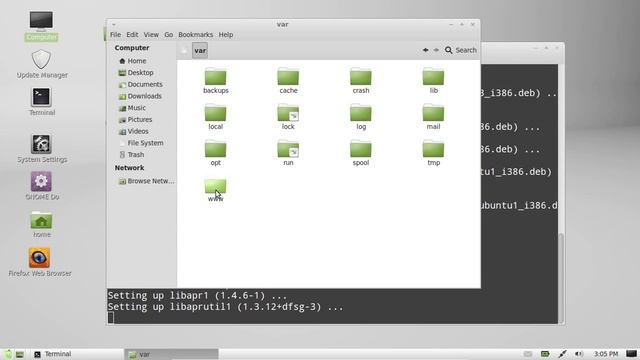Open the opt folder
The width and height of the screenshot is (640, 360).
coord(216,152)
